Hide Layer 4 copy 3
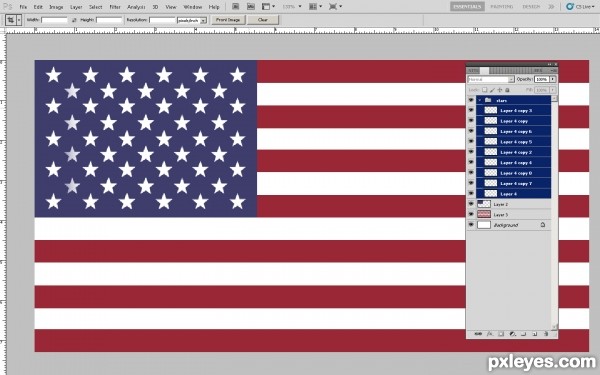Image resolution: width=600 pixels, height=375 pixels. (x=471, y=111)
